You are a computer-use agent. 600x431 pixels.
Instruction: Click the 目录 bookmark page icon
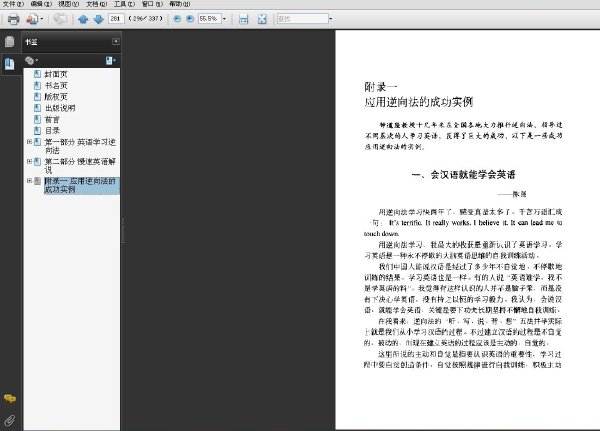(x=37, y=130)
